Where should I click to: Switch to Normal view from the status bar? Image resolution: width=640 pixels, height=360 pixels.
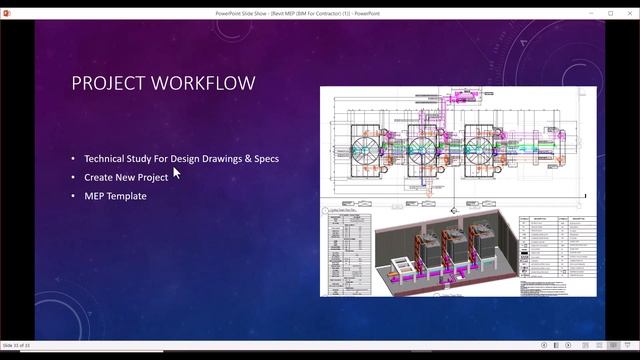(x=586, y=345)
